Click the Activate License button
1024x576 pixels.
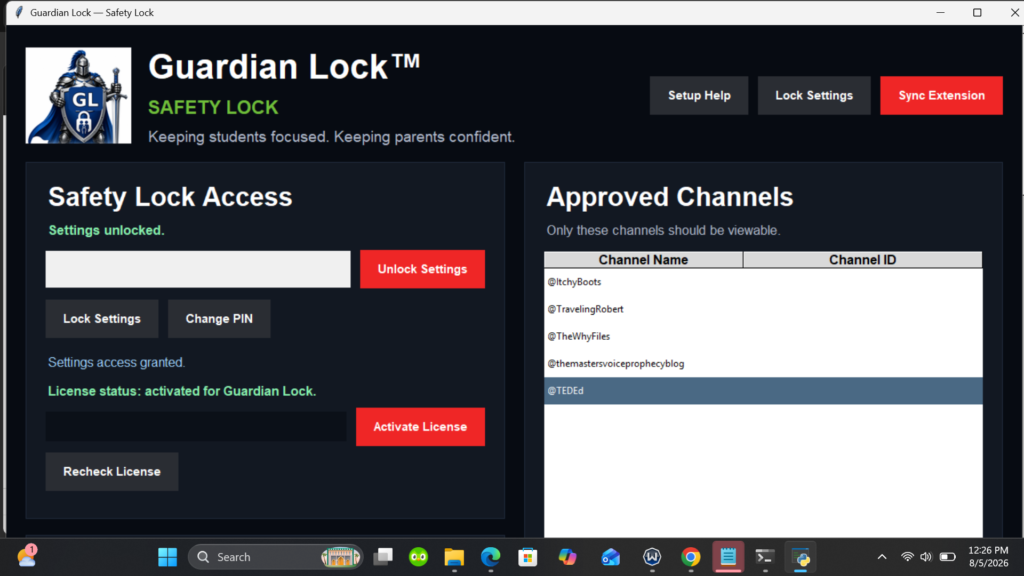click(x=420, y=426)
